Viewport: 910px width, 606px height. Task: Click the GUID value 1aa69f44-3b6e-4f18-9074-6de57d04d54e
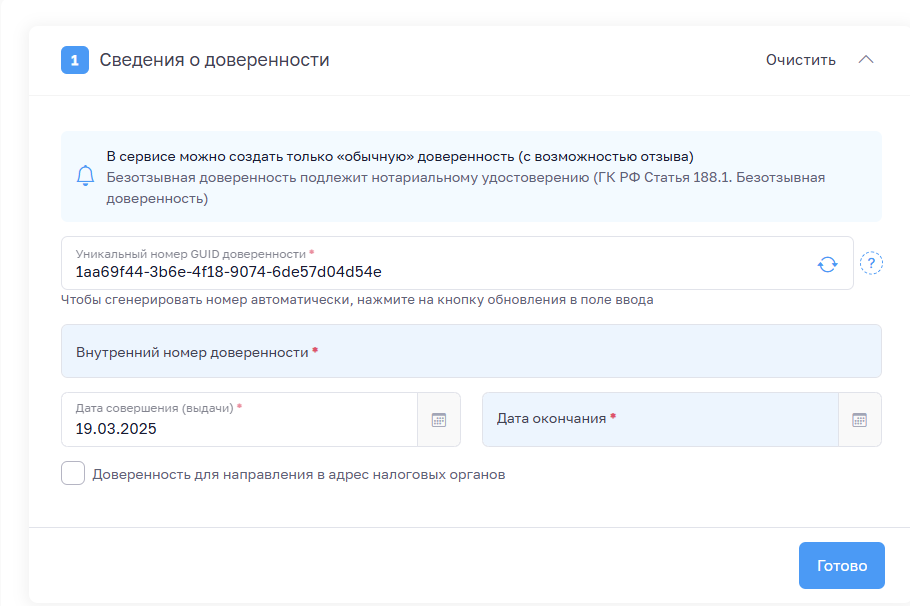[x=229, y=272]
